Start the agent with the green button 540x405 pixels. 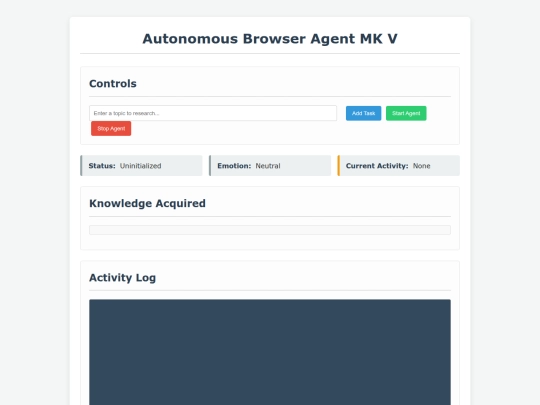point(406,113)
